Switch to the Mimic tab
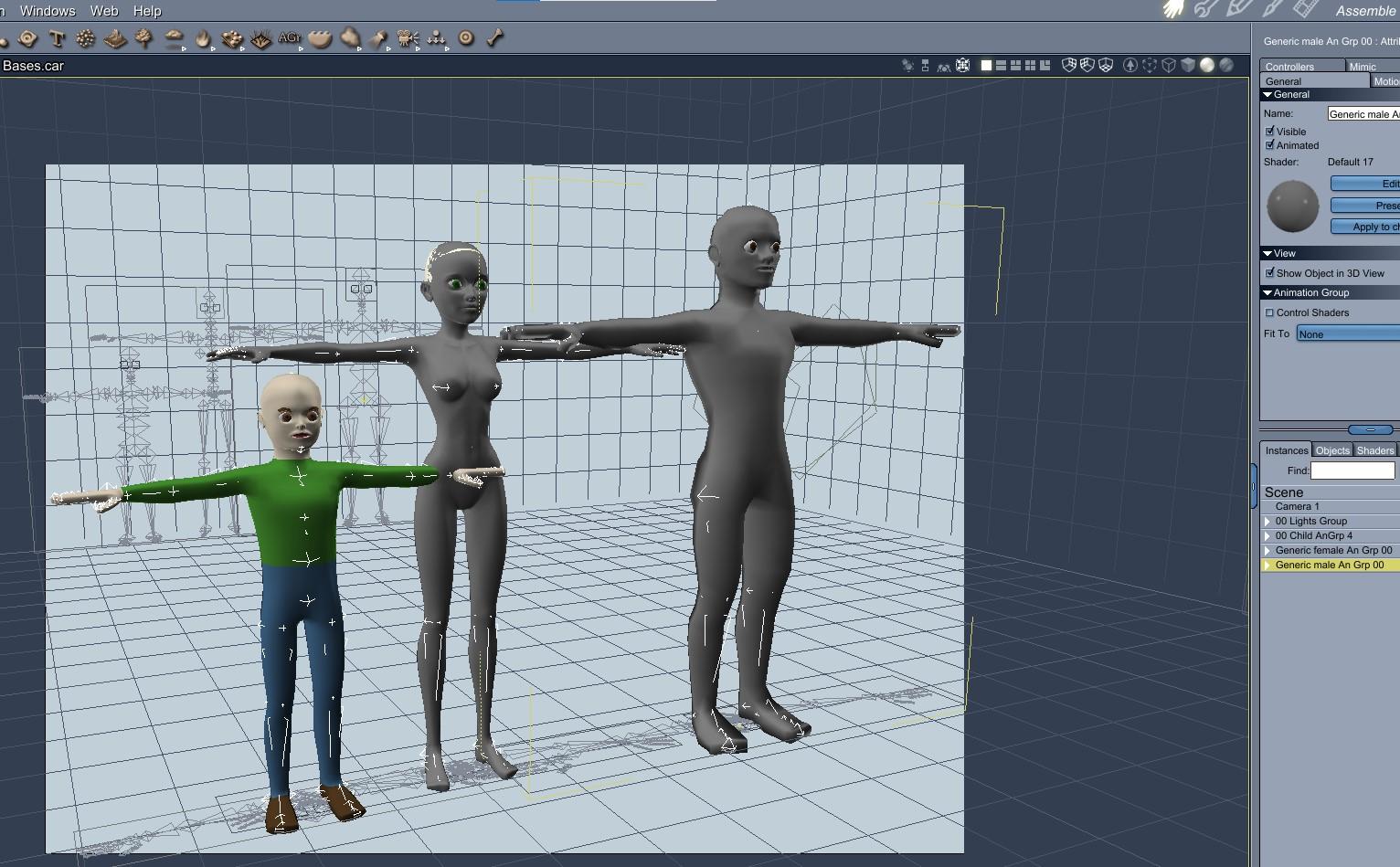This screenshot has height=867, width=1400. coord(1373,66)
